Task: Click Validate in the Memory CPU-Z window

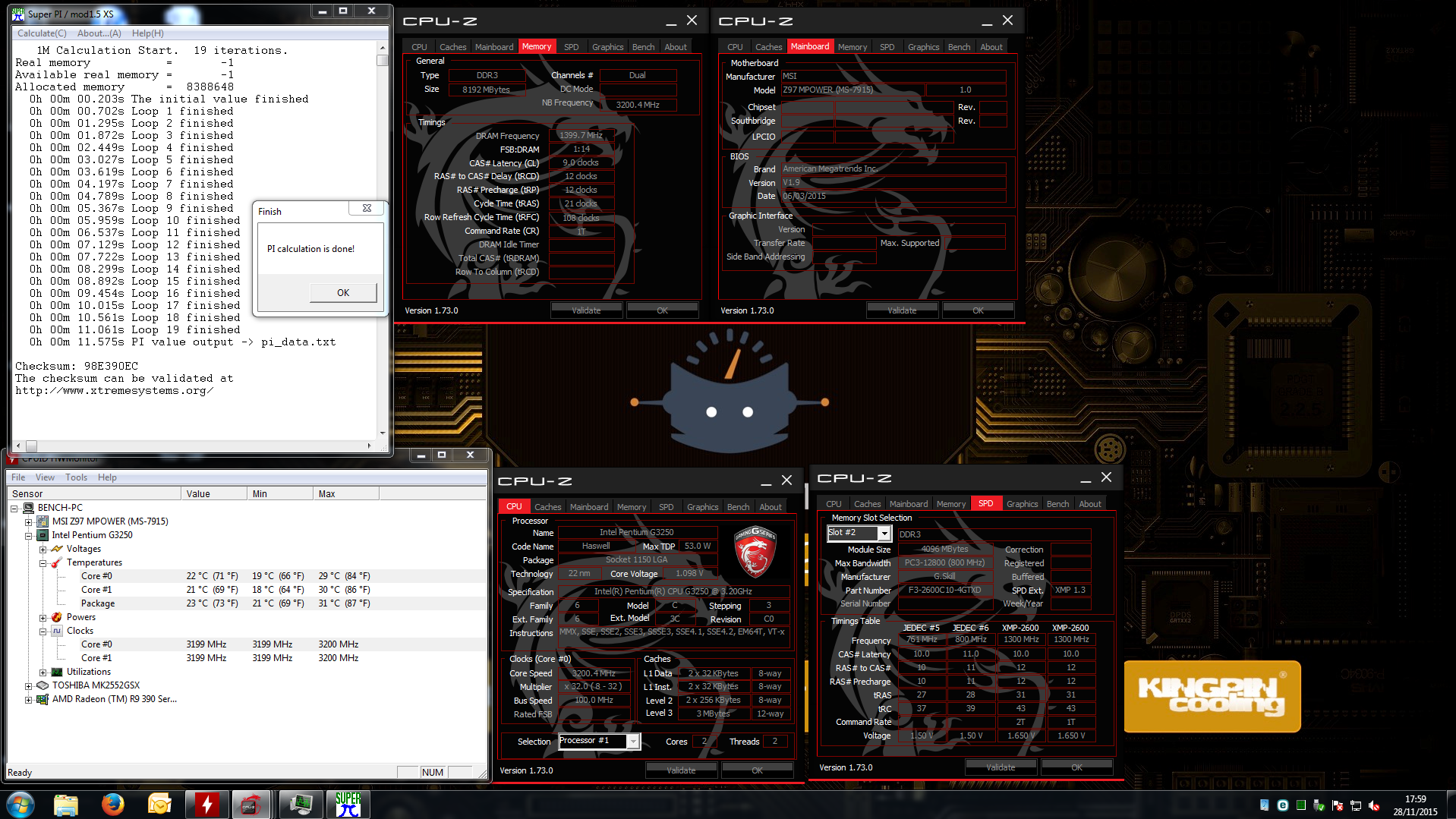Action: (586, 310)
